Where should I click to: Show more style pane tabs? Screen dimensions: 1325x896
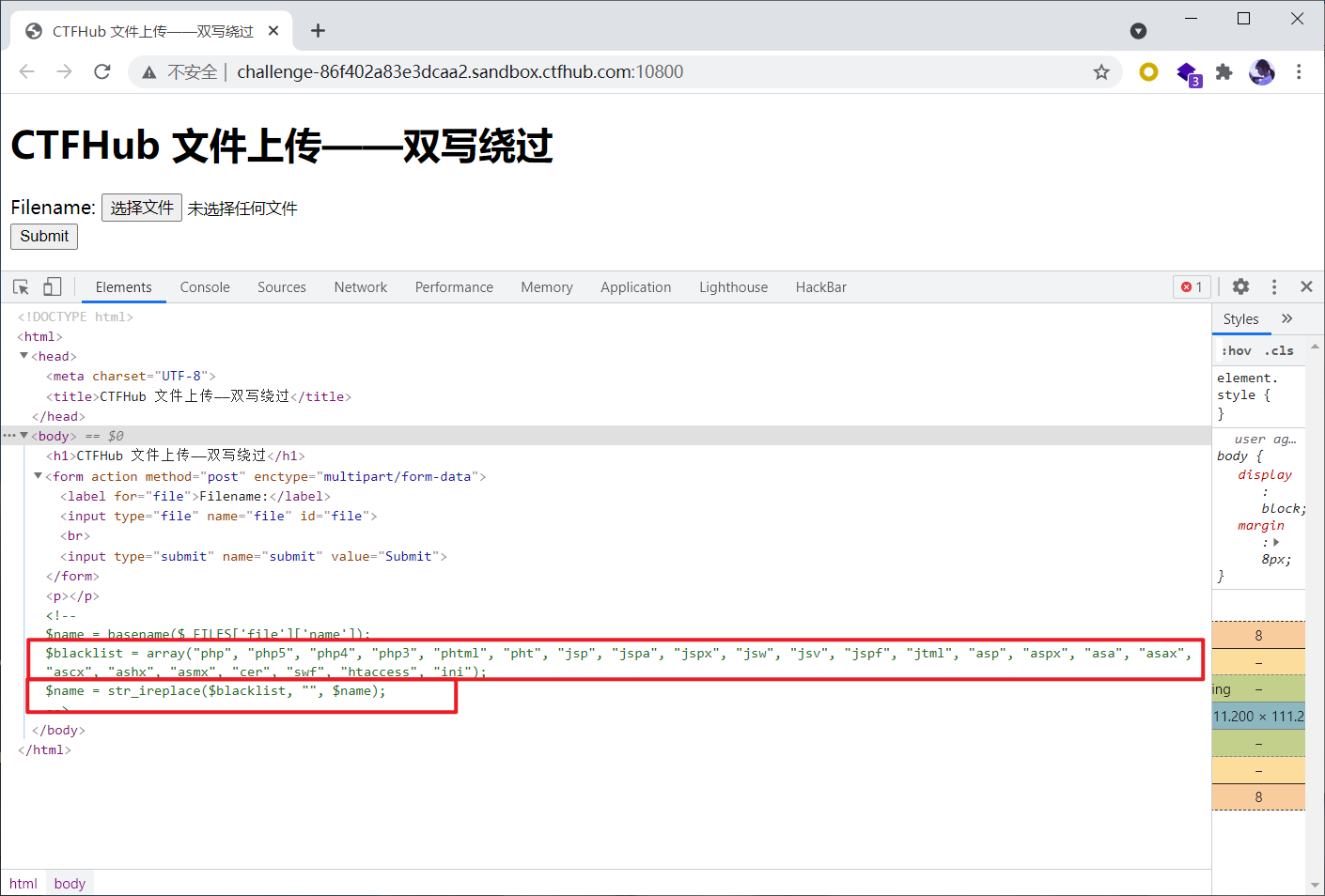pyautogui.click(x=1287, y=319)
